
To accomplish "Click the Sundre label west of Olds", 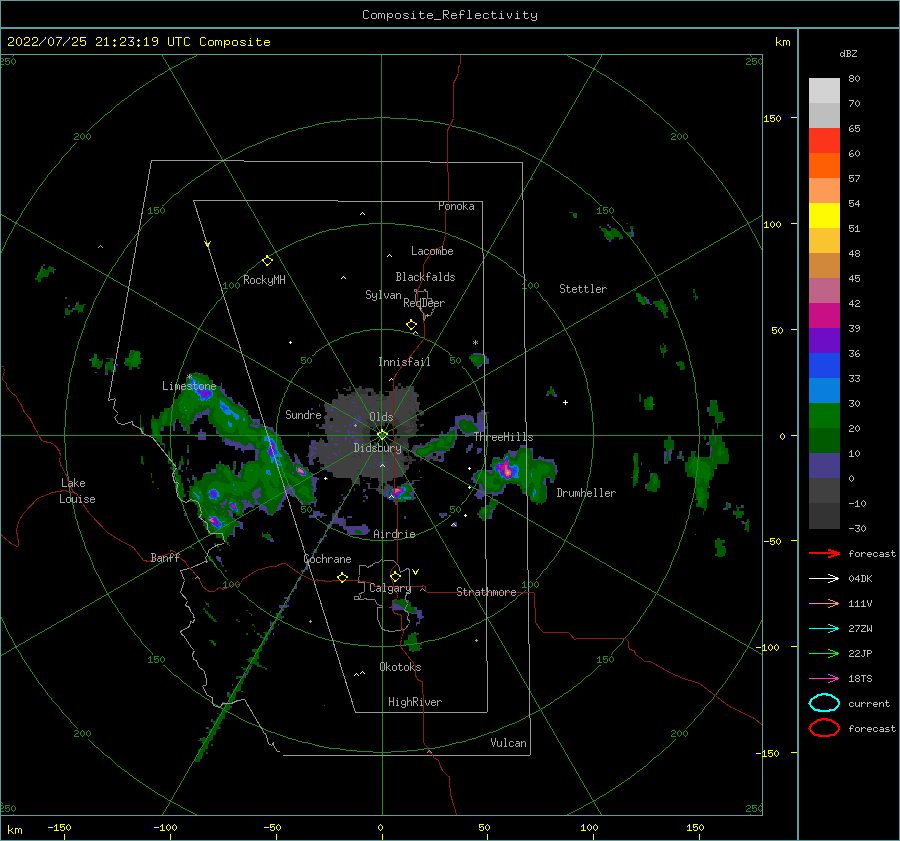I will coord(303,414).
